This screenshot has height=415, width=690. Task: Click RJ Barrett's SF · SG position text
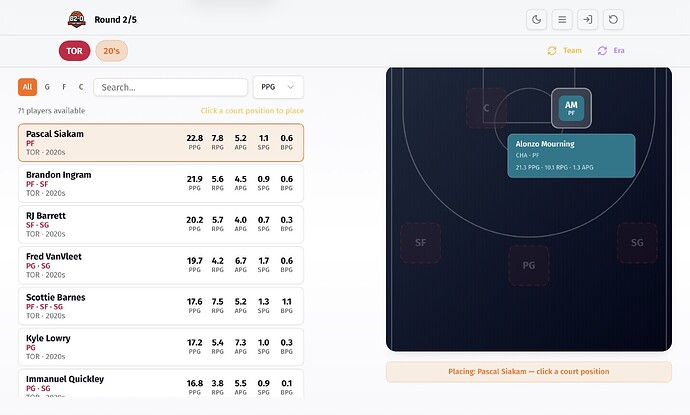37,225
